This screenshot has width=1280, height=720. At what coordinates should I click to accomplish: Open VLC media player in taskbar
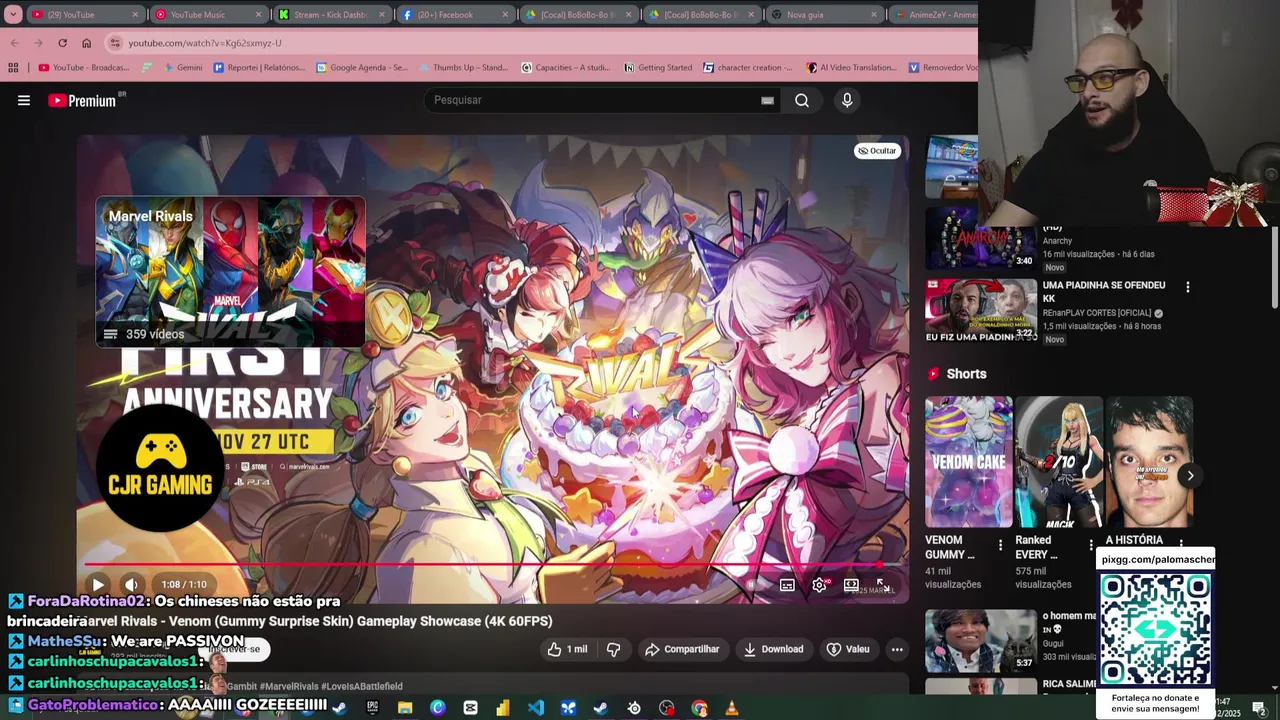(732, 708)
